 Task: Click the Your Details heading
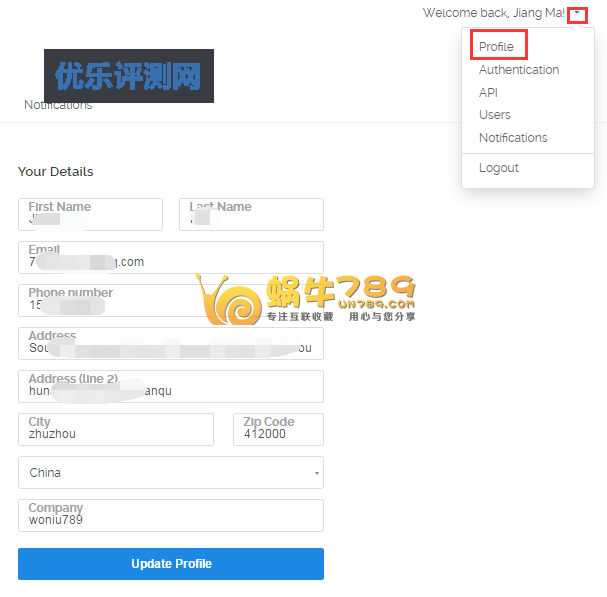[x=56, y=172]
